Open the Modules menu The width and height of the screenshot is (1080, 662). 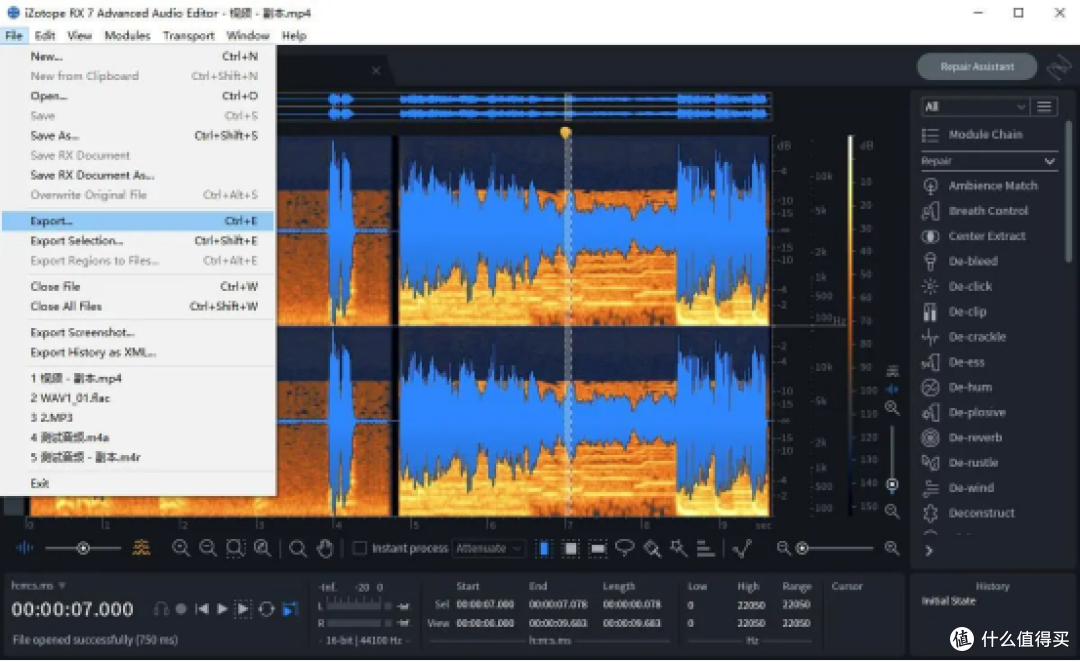tap(127, 36)
